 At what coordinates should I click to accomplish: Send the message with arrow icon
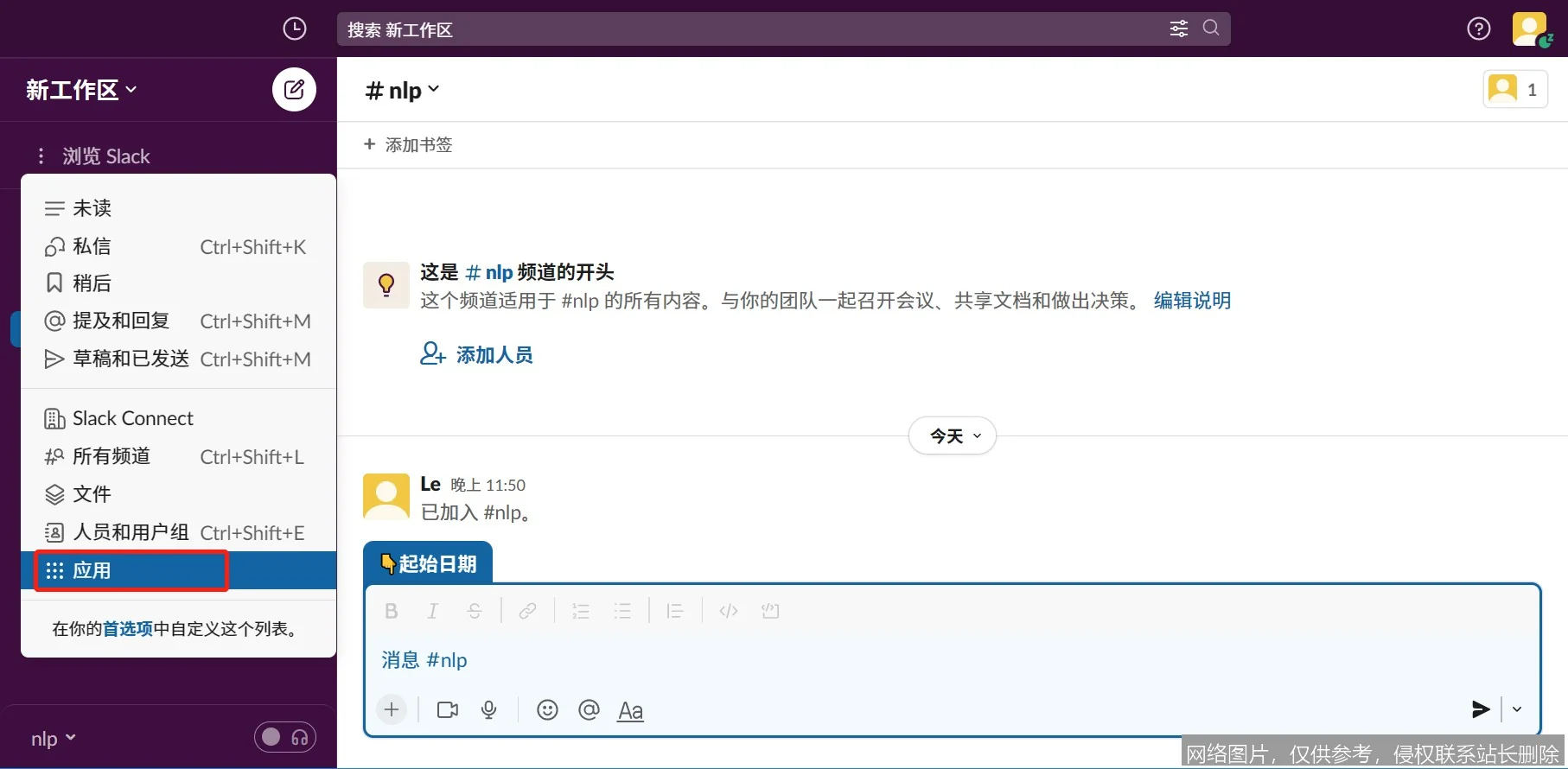[1481, 709]
